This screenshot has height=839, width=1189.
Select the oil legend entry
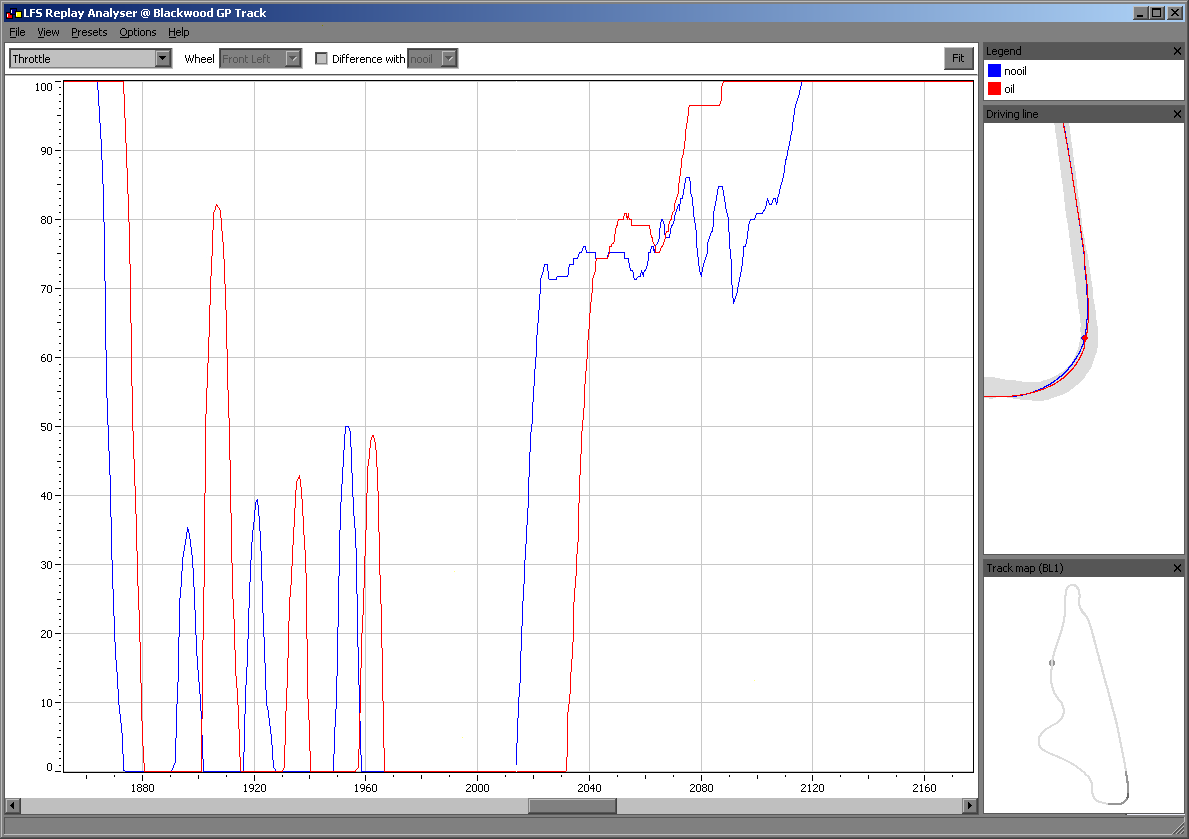click(1009, 89)
